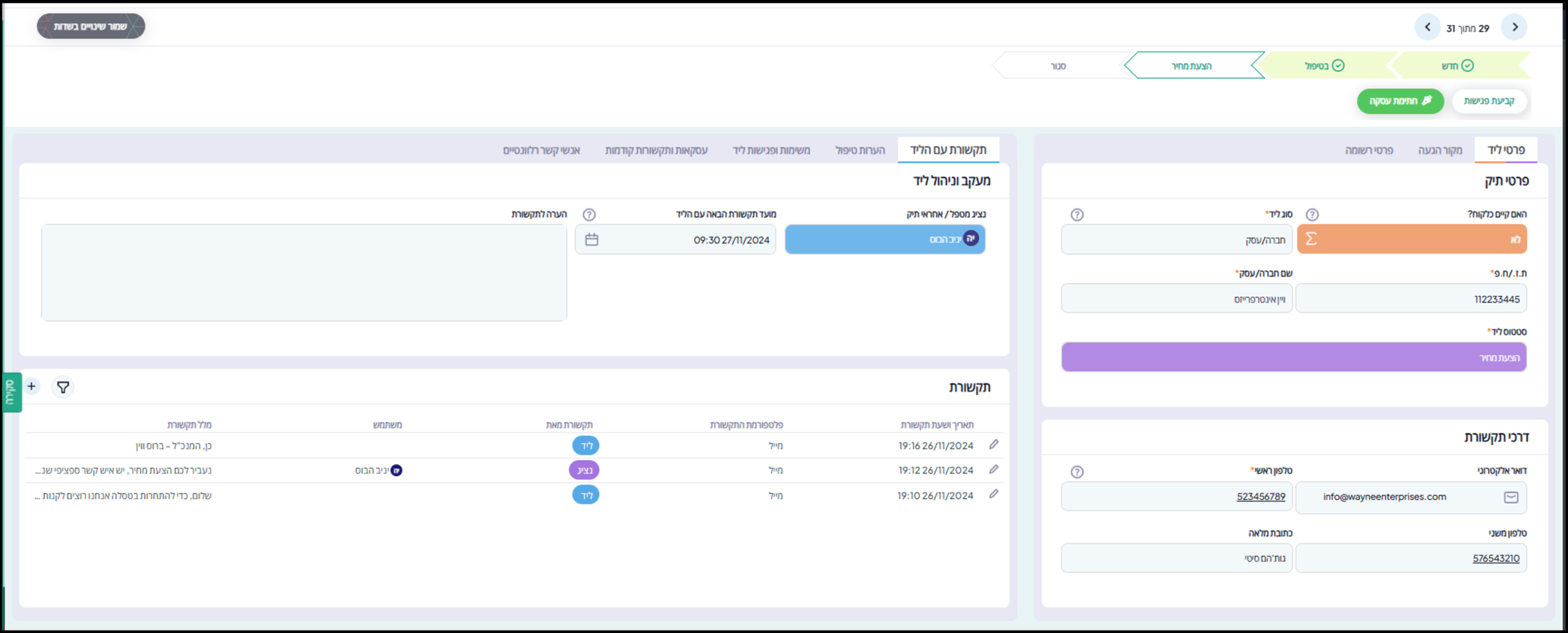This screenshot has height=633, width=1568.
Task: Add a new communication with plus icon
Action: [31, 386]
